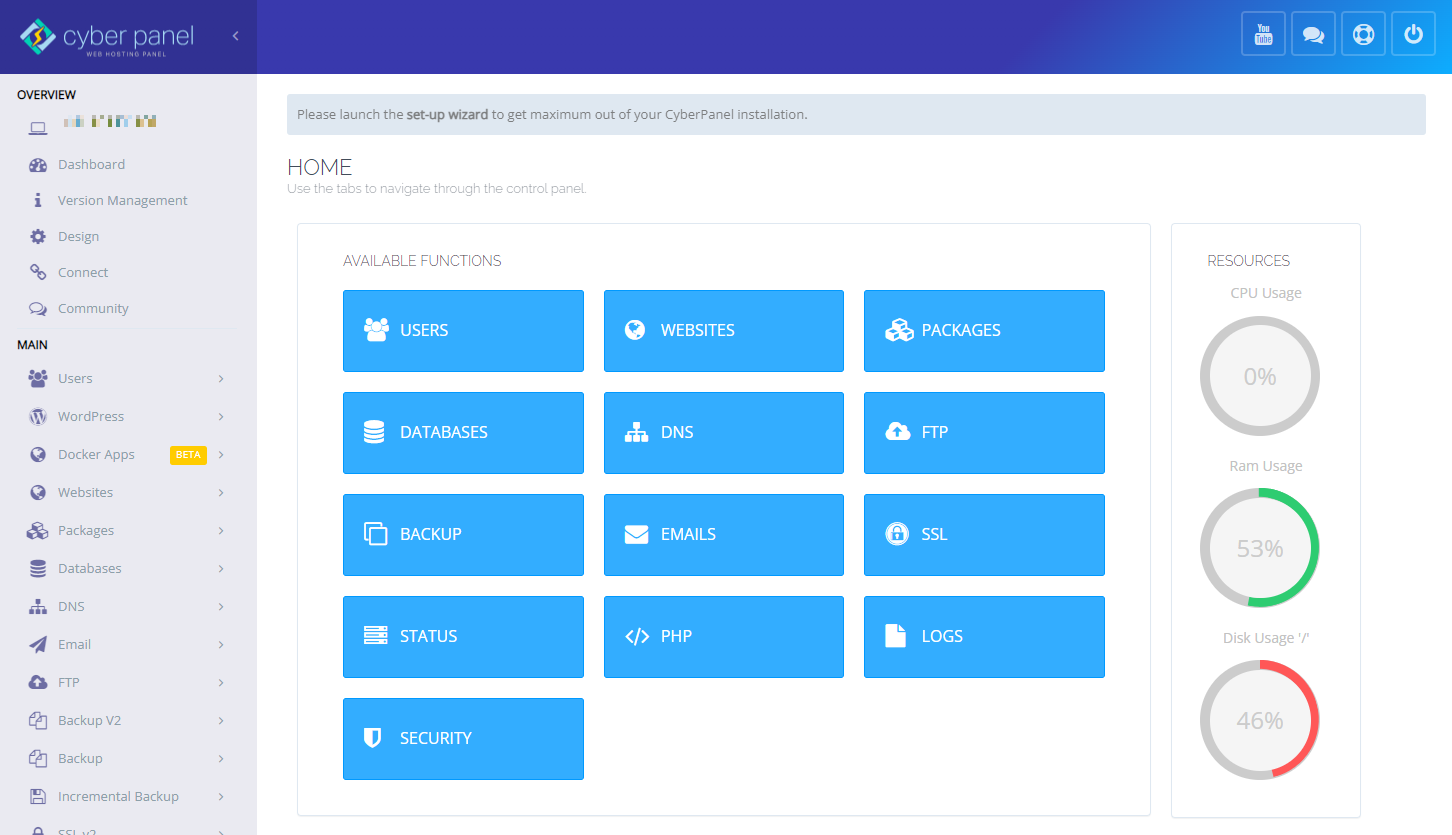Viewport: 1452px width, 835px height.
Task: Expand the Packages sidebar submenu chevron
Action: coord(221,531)
